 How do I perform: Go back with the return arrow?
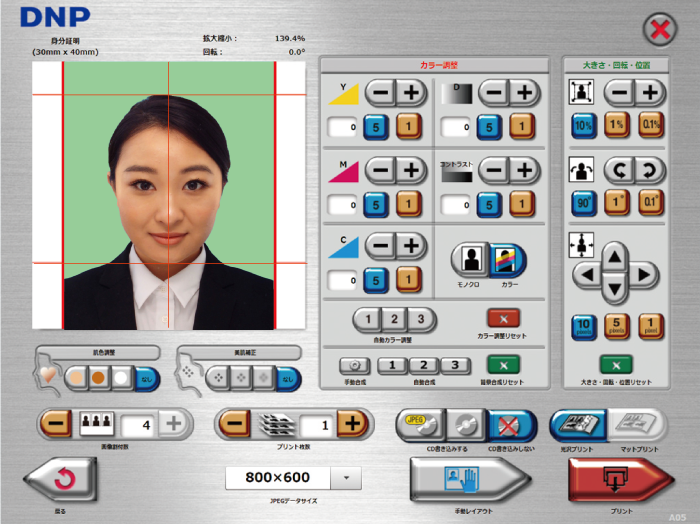click(67, 480)
